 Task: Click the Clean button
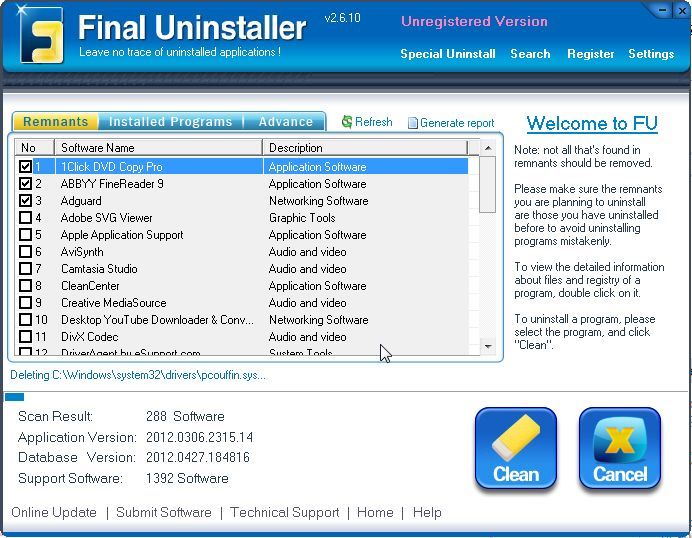tap(515, 448)
